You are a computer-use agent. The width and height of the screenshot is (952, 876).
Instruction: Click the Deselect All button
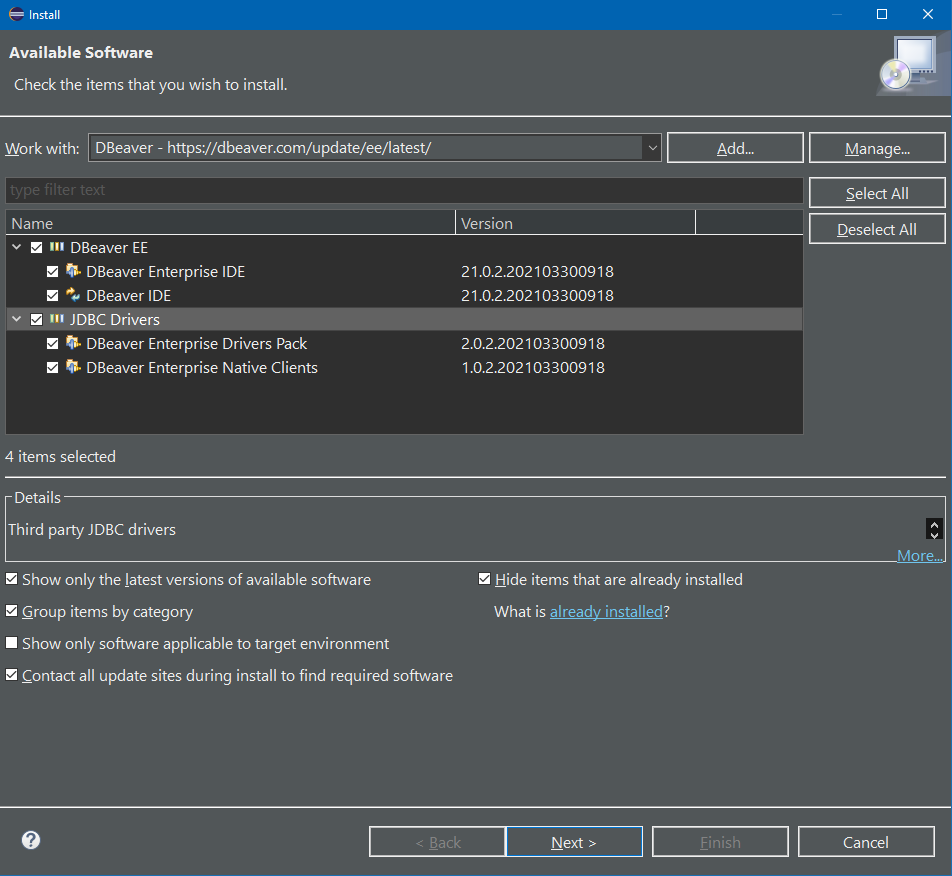[877, 229]
